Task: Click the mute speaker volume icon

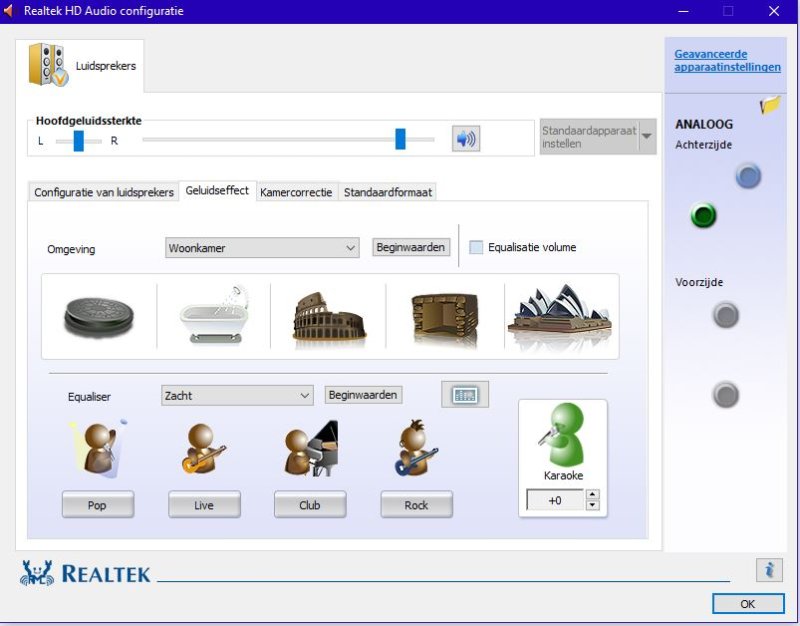Action: pyautogui.click(x=466, y=139)
